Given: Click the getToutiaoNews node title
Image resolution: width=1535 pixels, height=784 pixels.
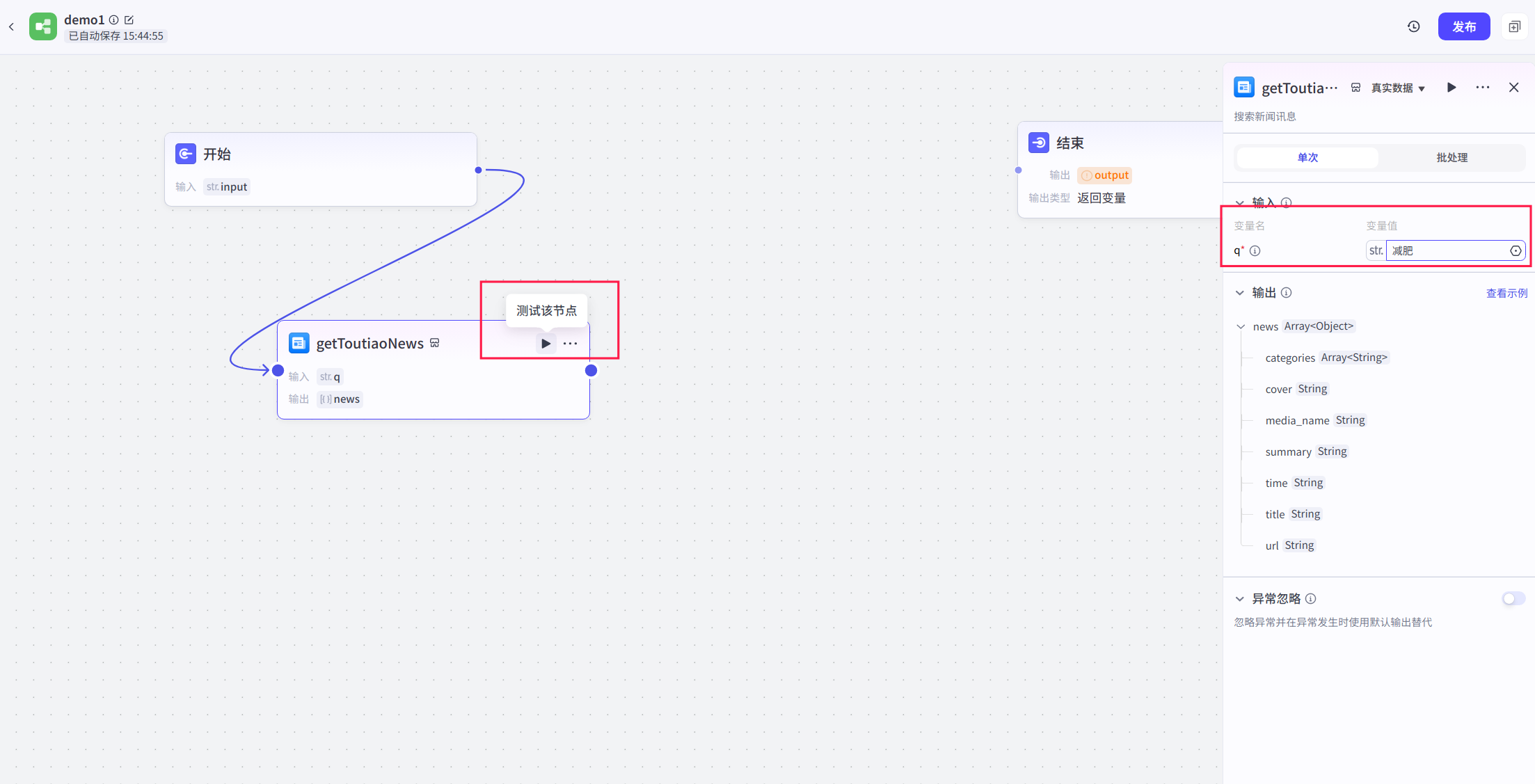Looking at the screenshot, I should click(x=370, y=343).
